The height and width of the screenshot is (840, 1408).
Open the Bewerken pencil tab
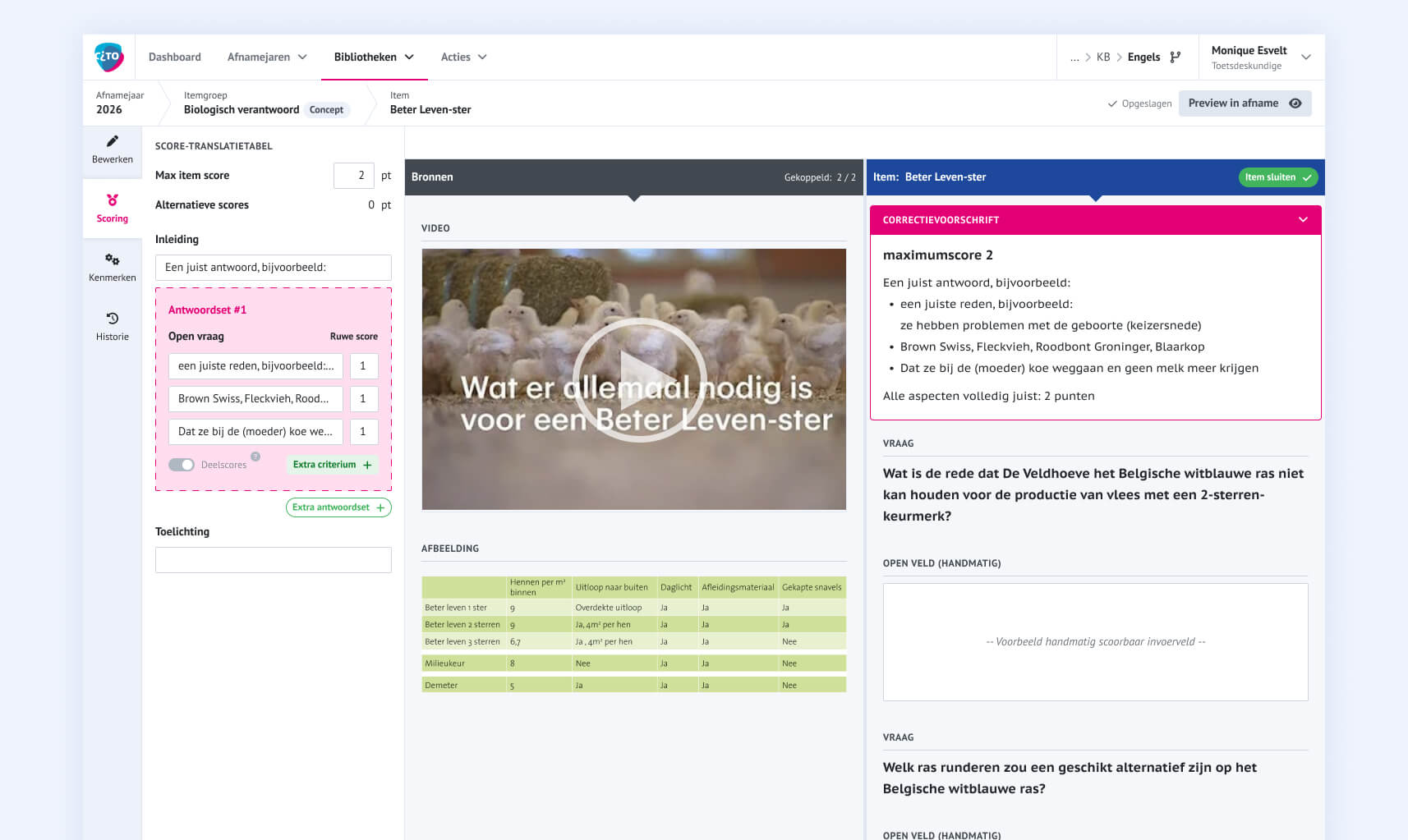pyautogui.click(x=113, y=149)
